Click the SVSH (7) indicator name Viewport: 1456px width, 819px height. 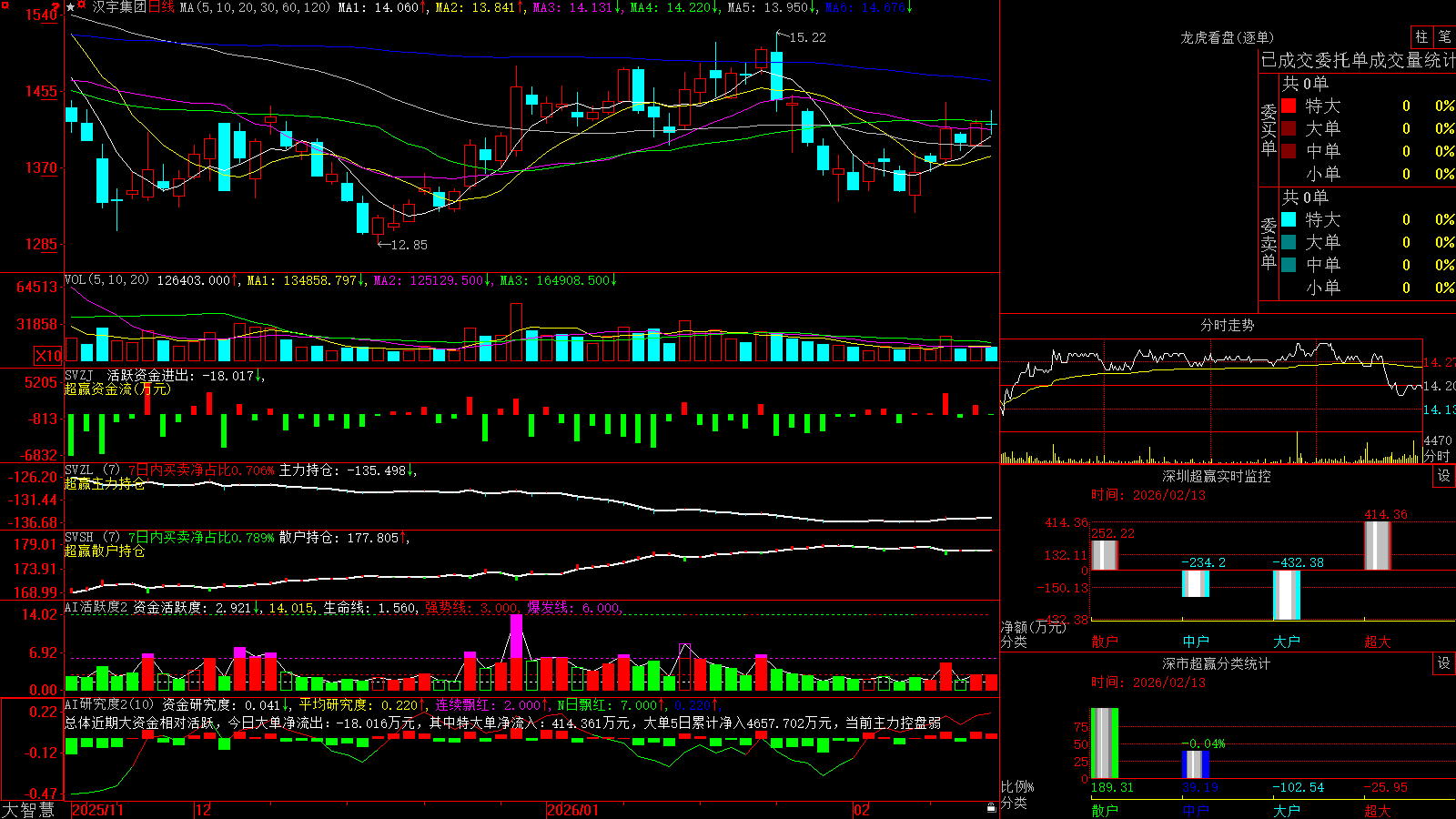point(92,538)
